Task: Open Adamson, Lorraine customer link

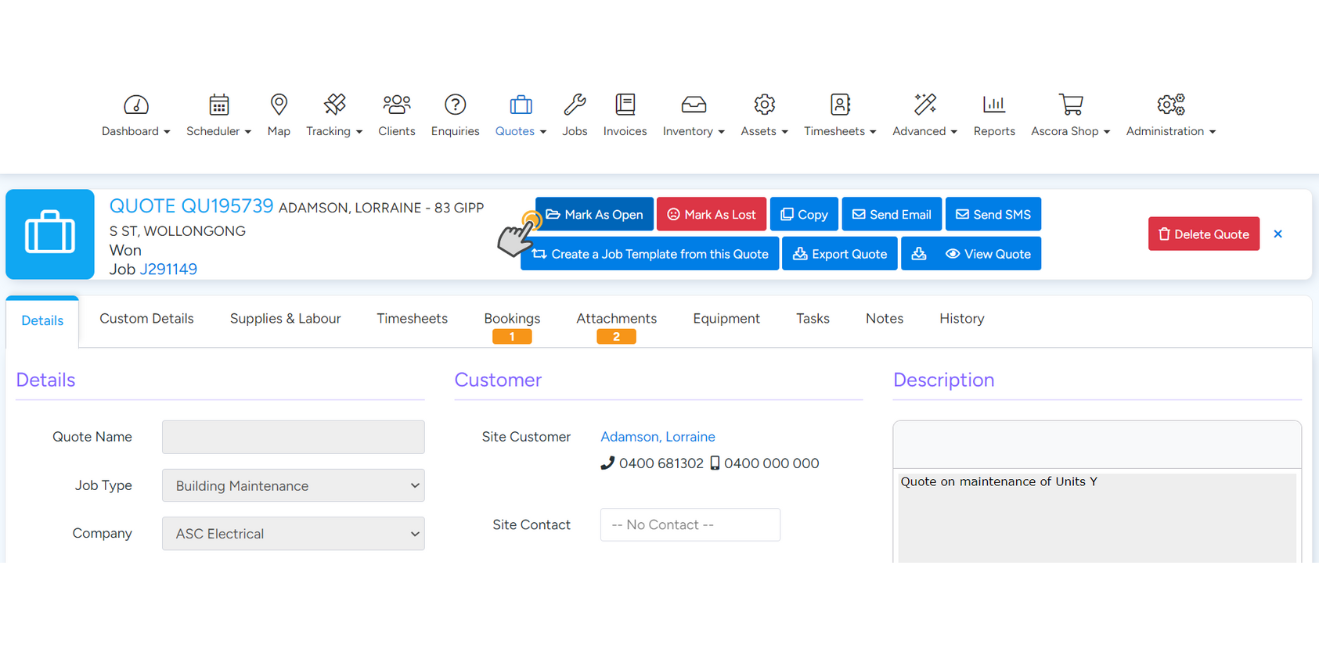Action: pos(657,437)
